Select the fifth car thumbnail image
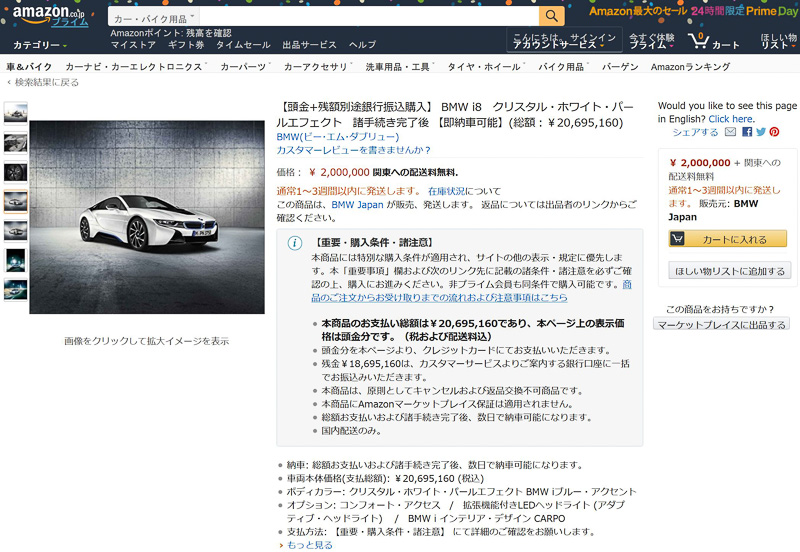The width and height of the screenshot is (800, 552). coord(16,231)
